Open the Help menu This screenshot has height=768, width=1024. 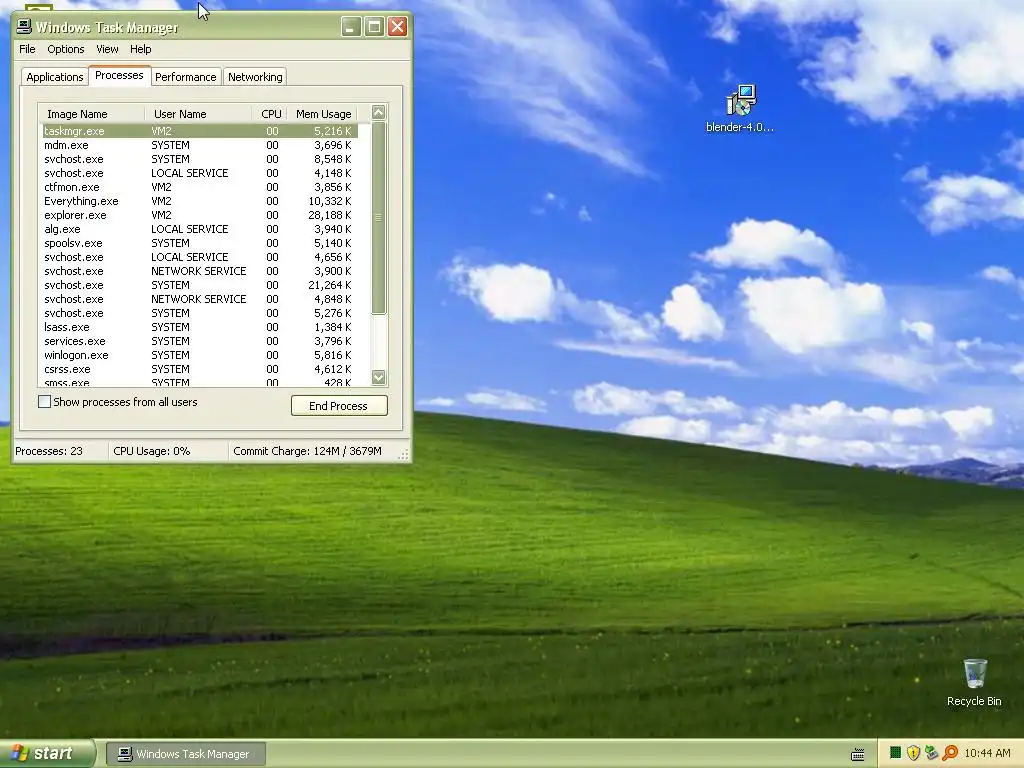click(x=140, y=49)
